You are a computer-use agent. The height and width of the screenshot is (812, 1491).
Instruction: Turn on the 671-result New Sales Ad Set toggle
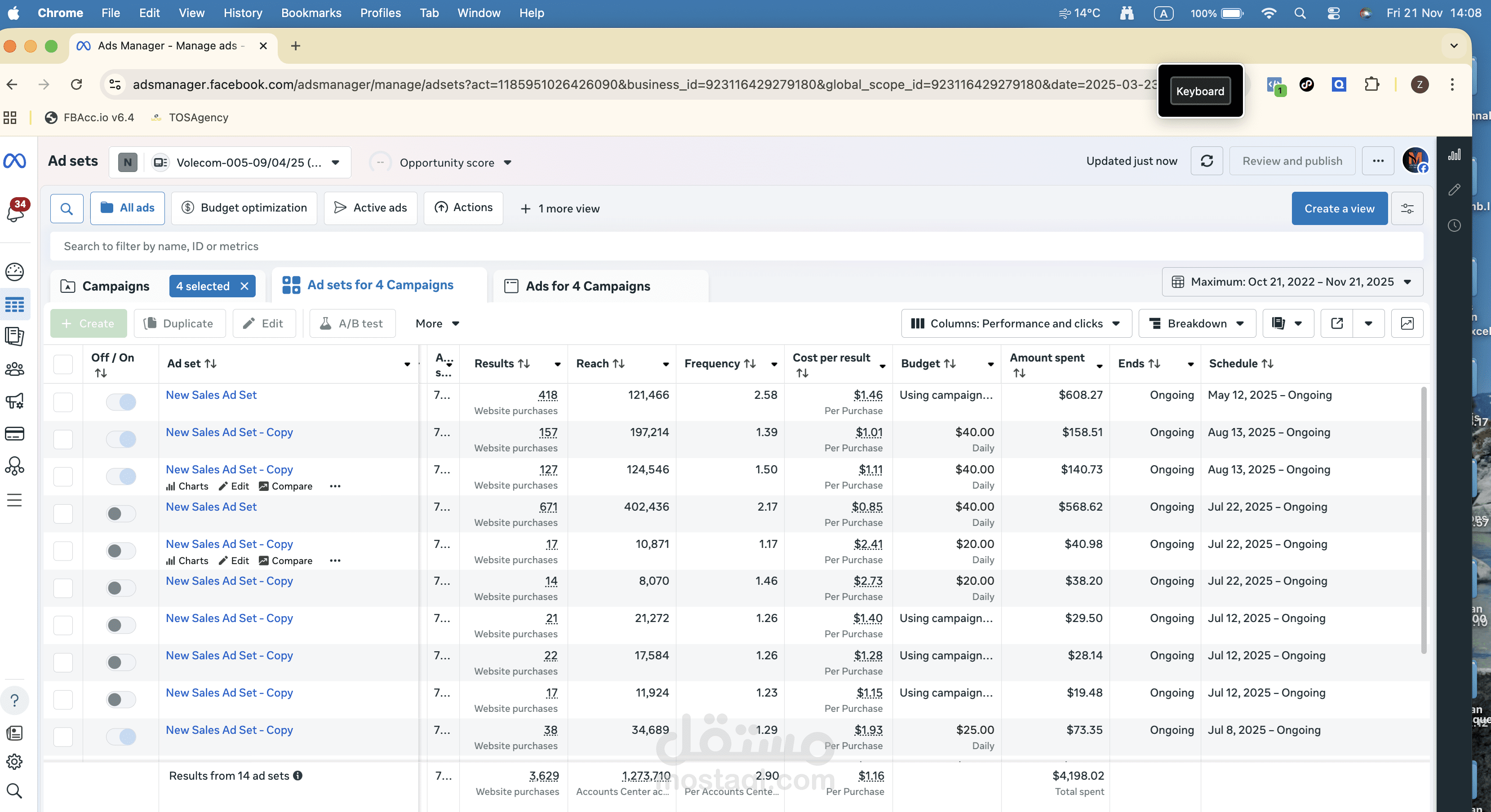tap(121, 514)
